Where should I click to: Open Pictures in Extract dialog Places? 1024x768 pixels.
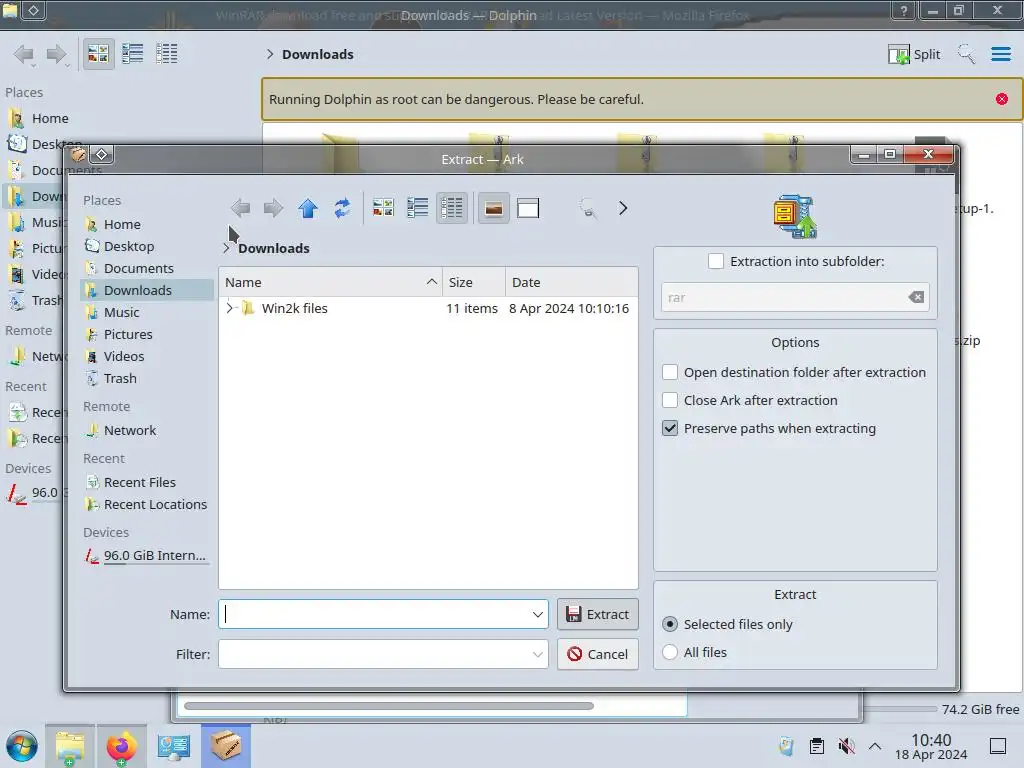(x=148, y=334)
